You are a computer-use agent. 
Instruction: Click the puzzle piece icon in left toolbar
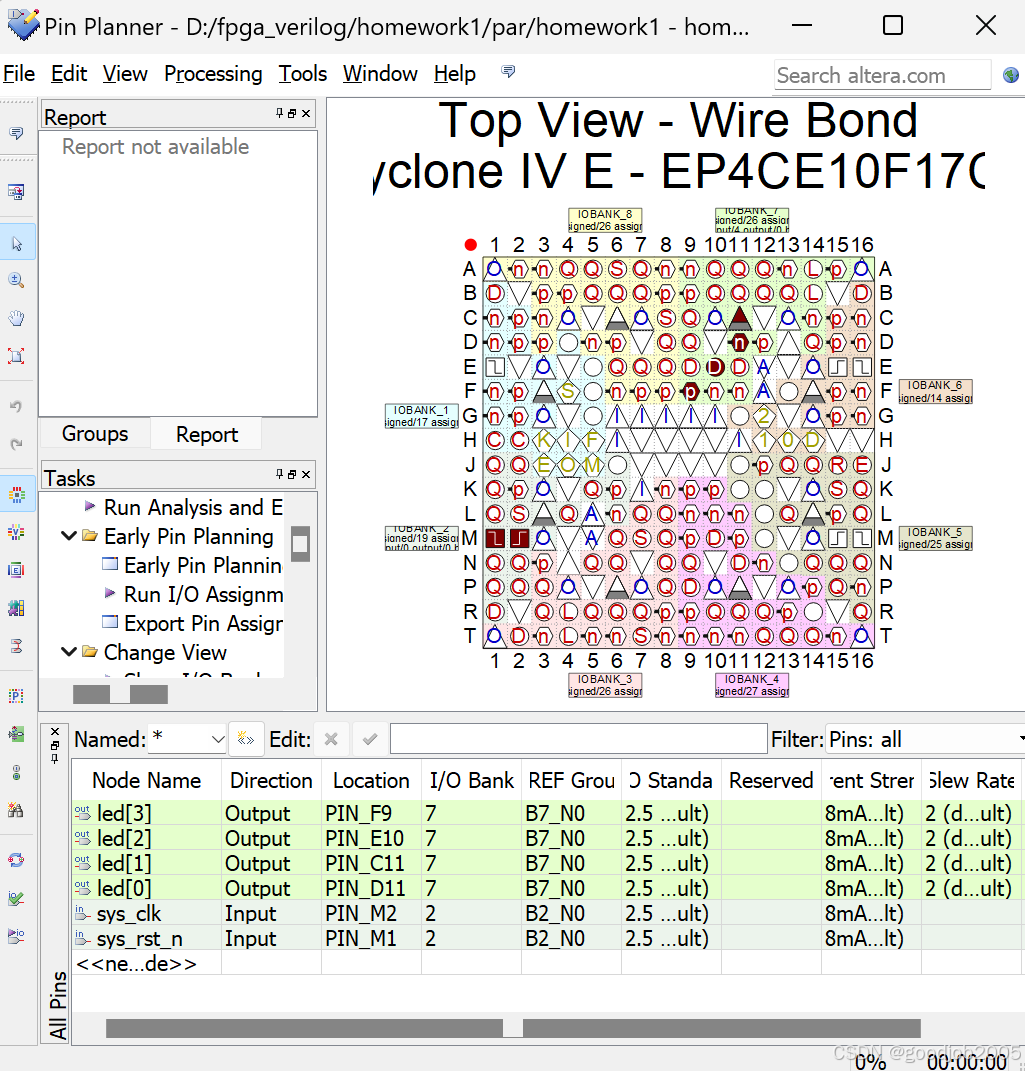click(16, 607)
